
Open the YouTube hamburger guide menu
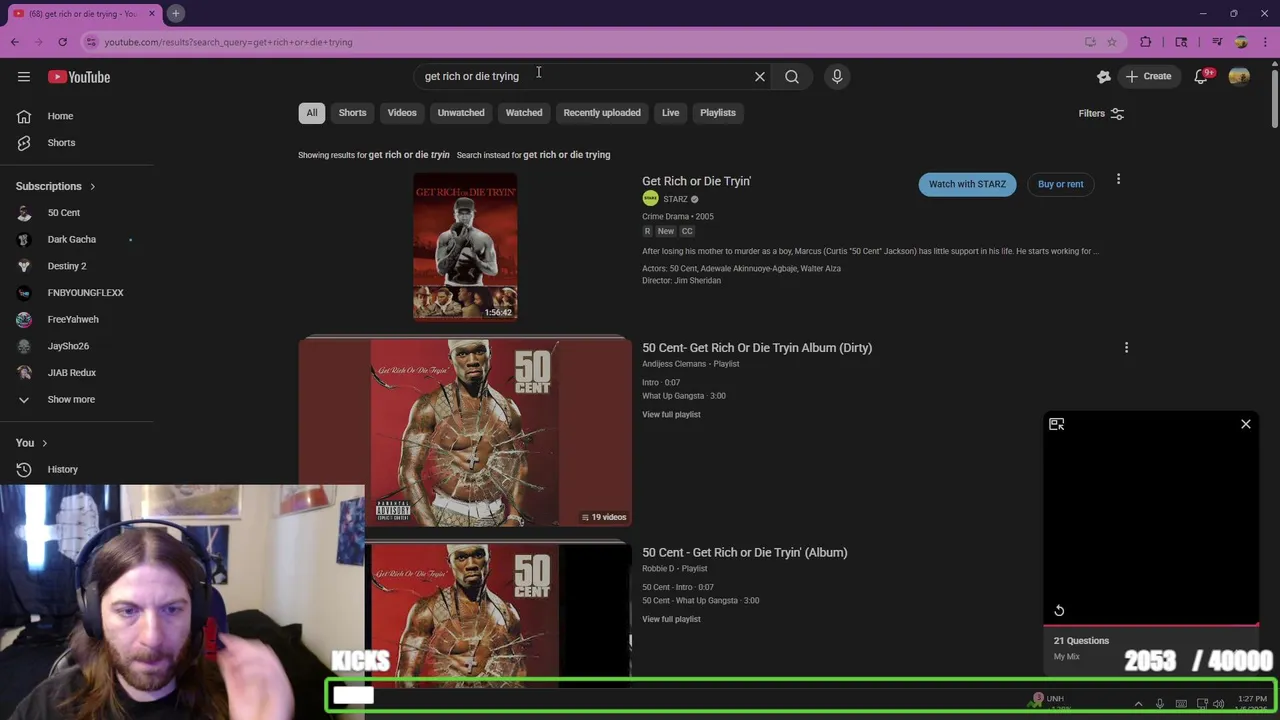tap(24, 77)
